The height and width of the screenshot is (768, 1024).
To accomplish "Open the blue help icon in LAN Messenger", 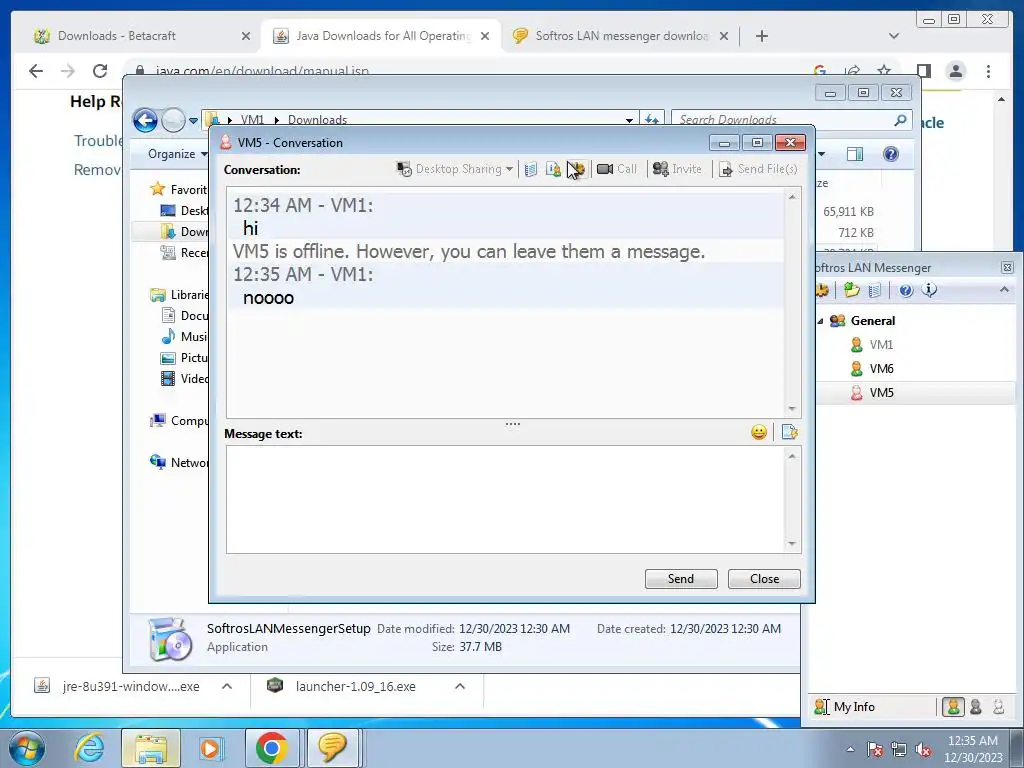I will pos(905,290).
